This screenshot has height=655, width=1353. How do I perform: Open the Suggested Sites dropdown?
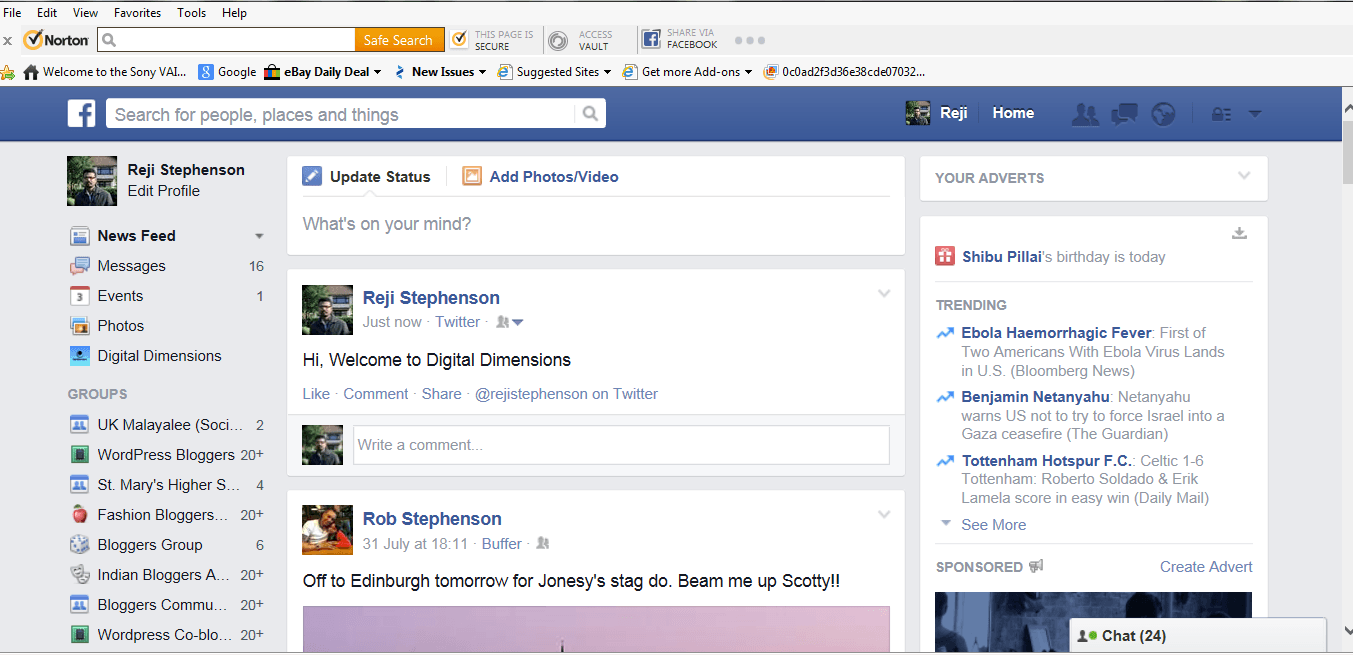(607, 72)
